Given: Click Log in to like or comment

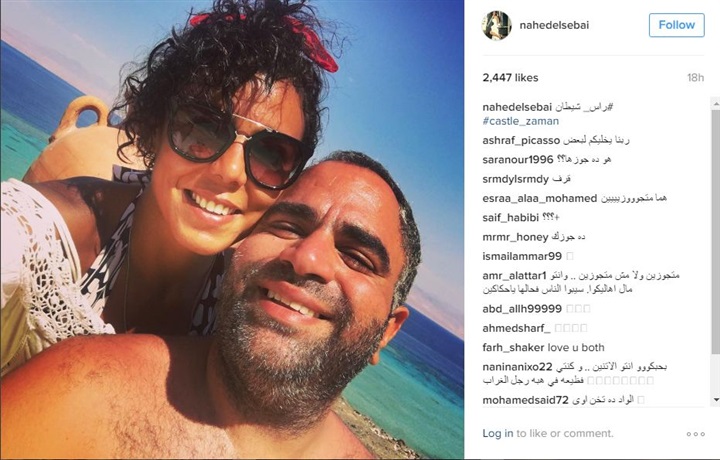Looking at the screenshot, I should click(498, 433).
